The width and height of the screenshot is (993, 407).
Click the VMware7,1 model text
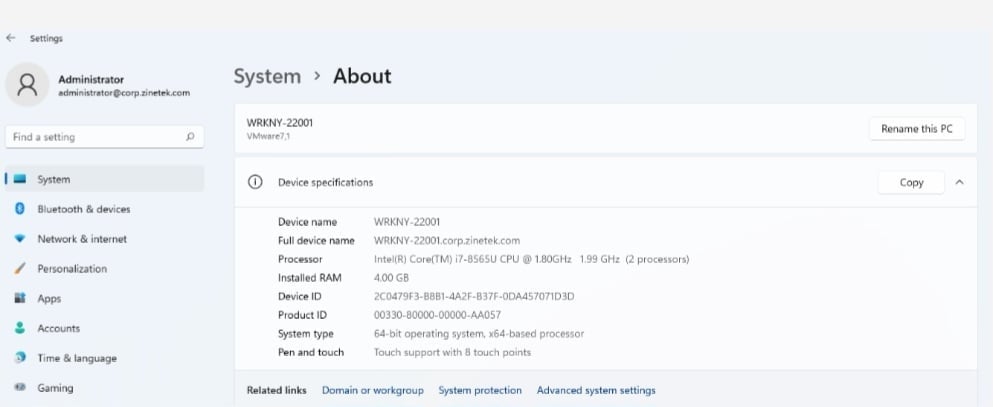pyautogui.click(x=269, y=135)
